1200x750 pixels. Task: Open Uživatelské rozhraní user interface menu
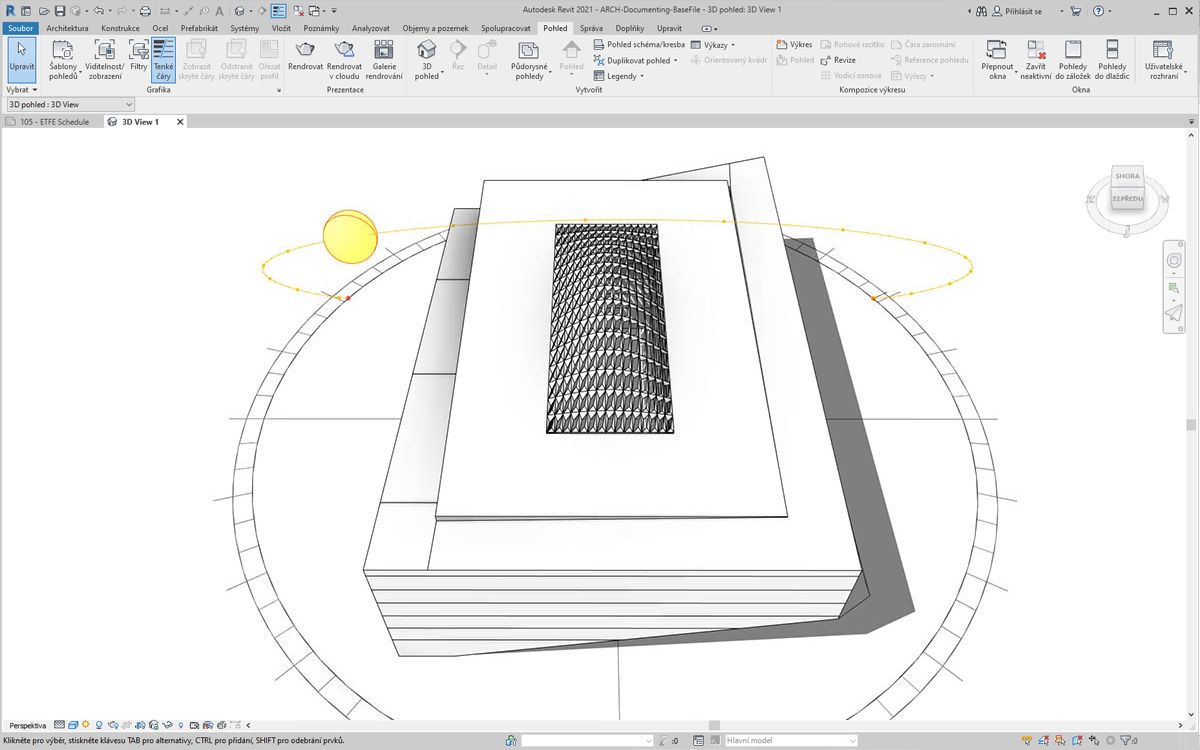(x=1163, y=60)
